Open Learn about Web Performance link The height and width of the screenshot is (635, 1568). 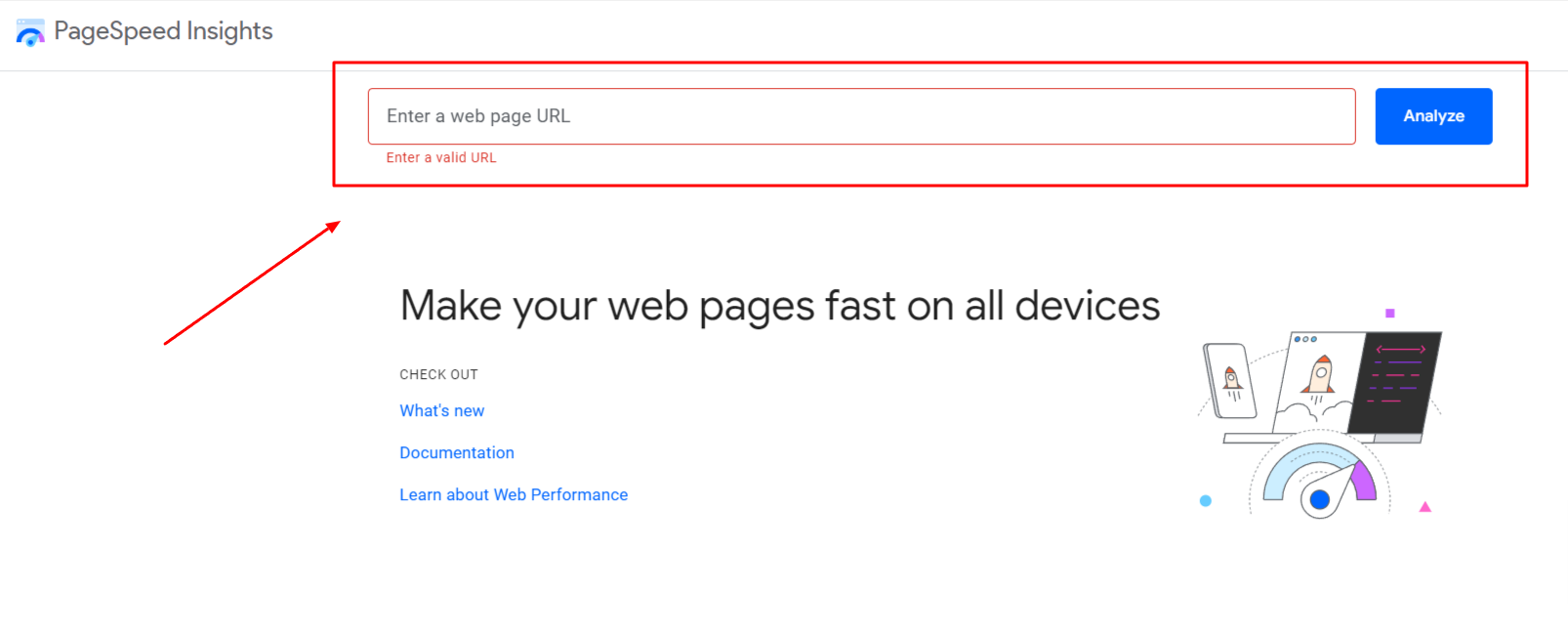click(x=514, y=495)
